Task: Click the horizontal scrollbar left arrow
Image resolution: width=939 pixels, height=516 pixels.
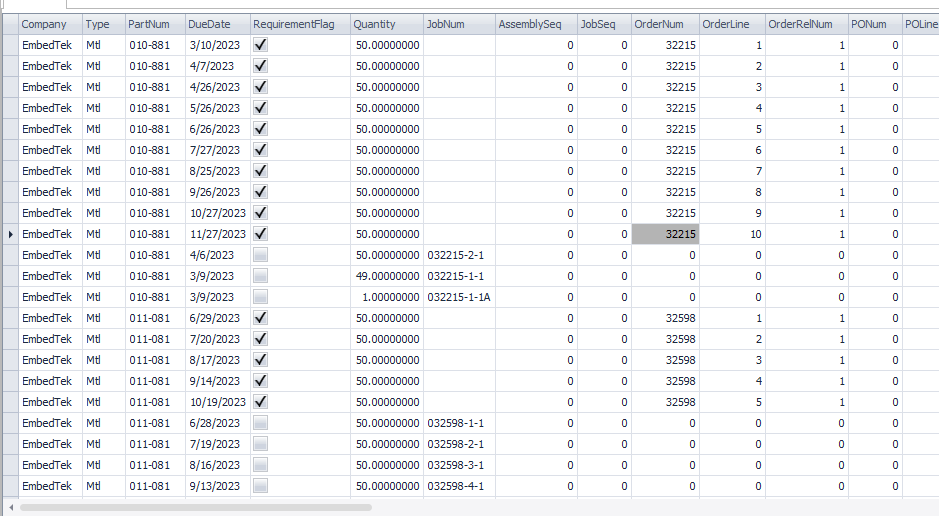Action: click(x=11, y=508)
